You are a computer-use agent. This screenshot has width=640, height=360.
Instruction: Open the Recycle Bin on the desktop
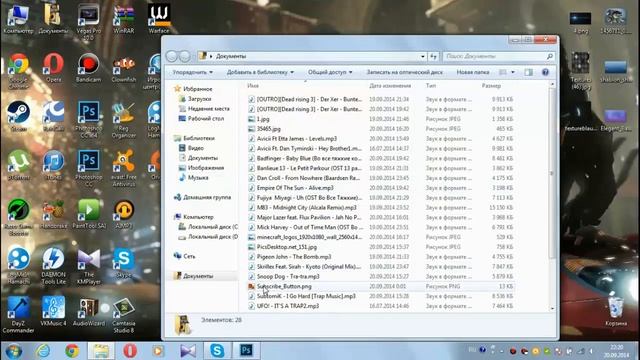tap(616, 311)
